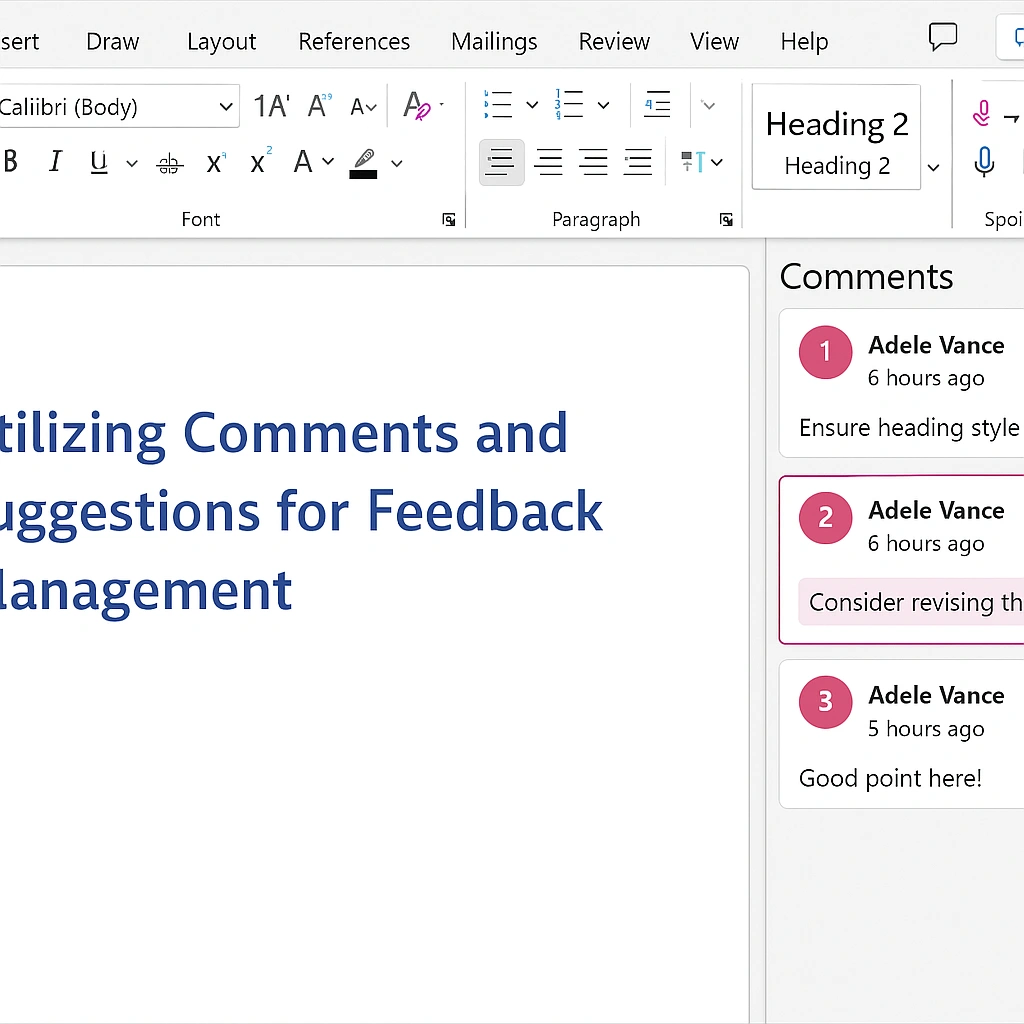Click the Comments pane title

(x=866, y=276)
